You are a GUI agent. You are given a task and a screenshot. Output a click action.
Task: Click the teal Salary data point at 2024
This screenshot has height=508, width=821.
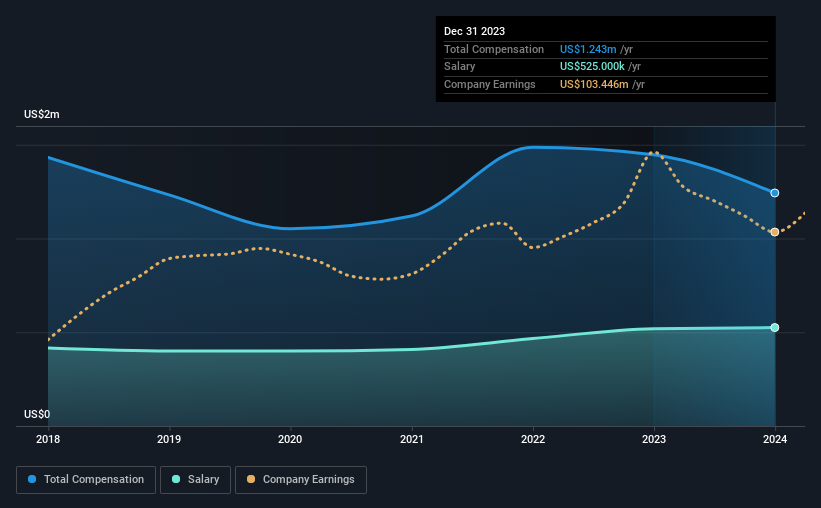(x=775, y=328)
